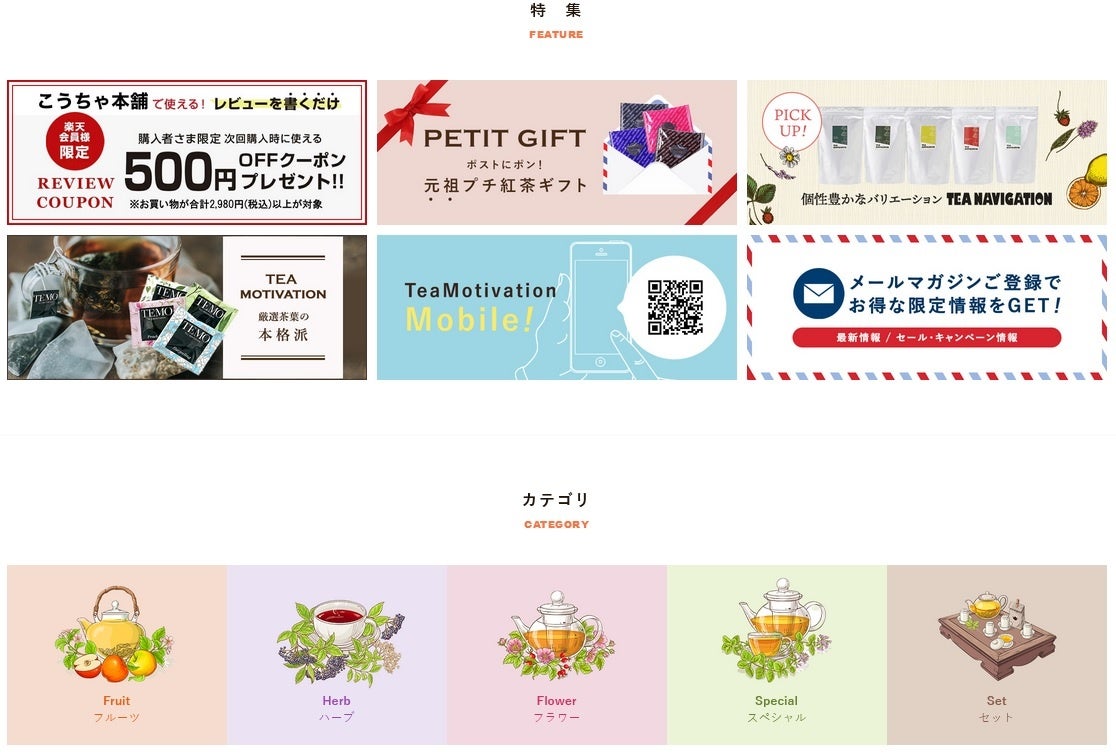Open the Tea Motivation 本格派 banner
The height and width of the screenshot is (755, 1116).
point(187,307)
